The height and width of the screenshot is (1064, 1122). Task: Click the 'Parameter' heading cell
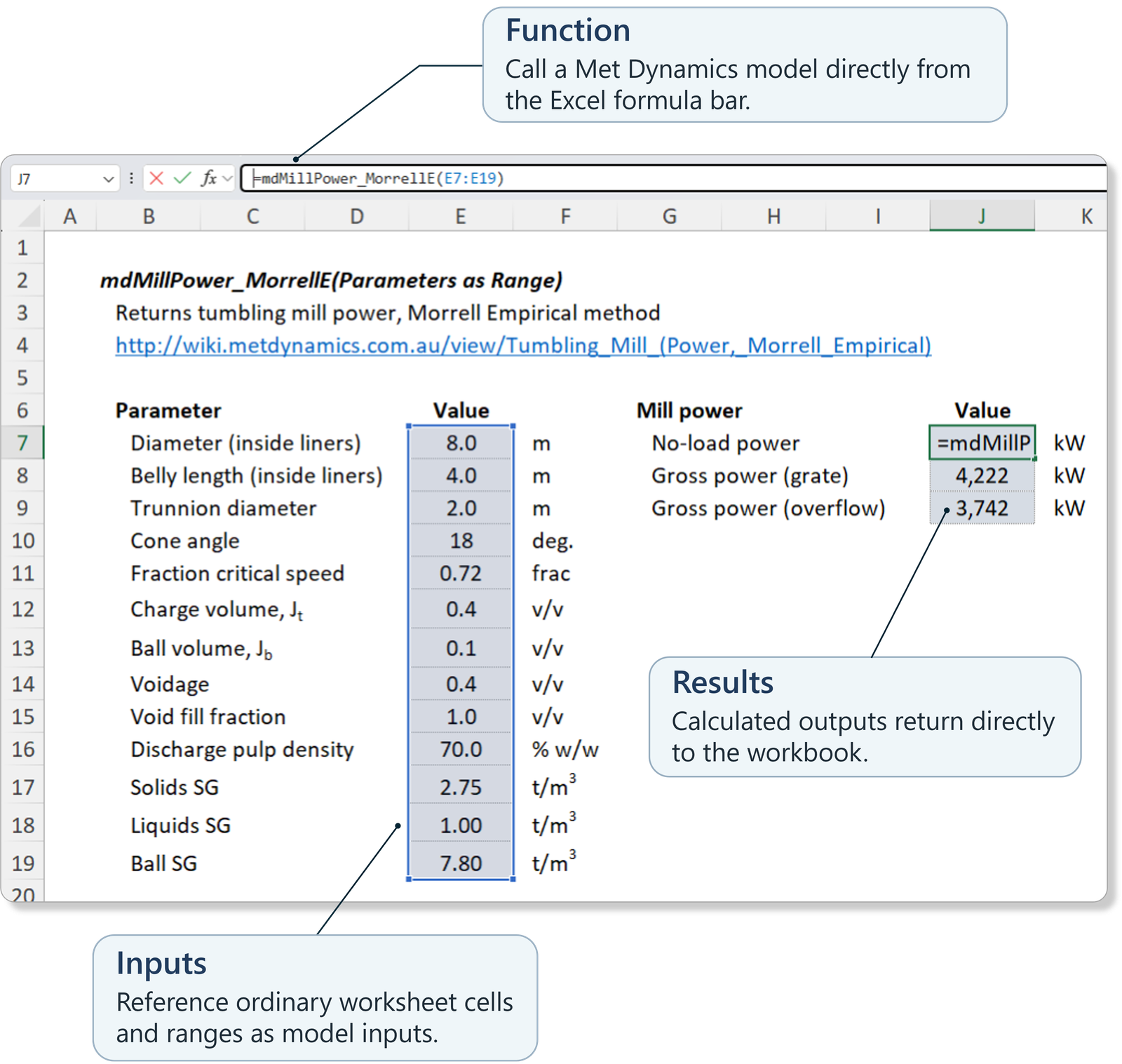point(168,410)
